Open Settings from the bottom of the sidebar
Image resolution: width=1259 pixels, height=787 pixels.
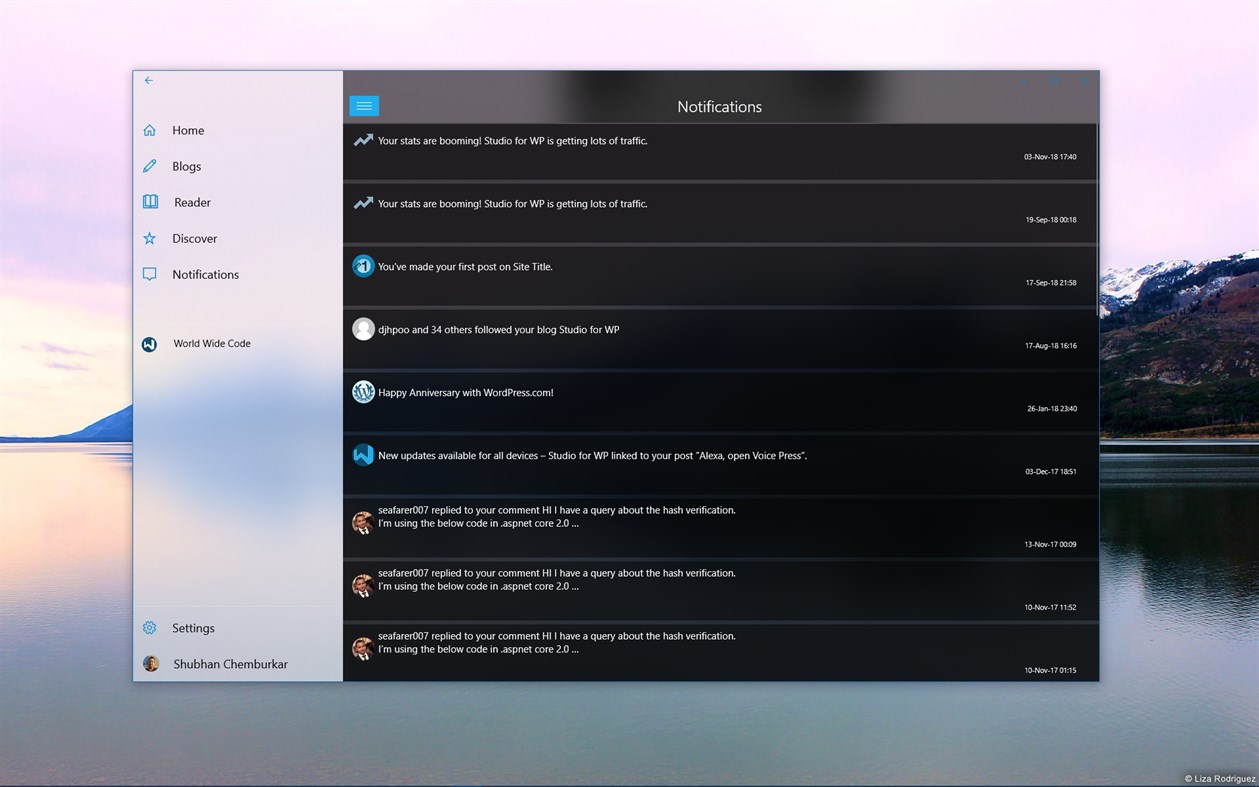click(193, 627)
